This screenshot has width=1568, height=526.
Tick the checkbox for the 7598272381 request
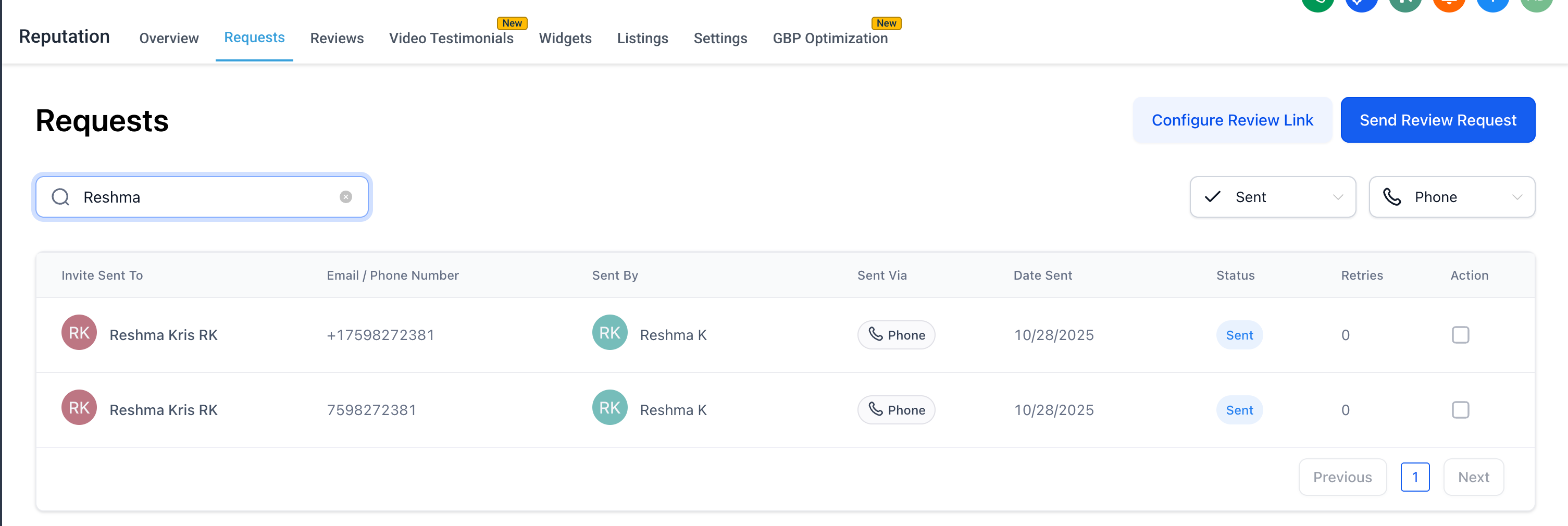(x=1460, y=410)
